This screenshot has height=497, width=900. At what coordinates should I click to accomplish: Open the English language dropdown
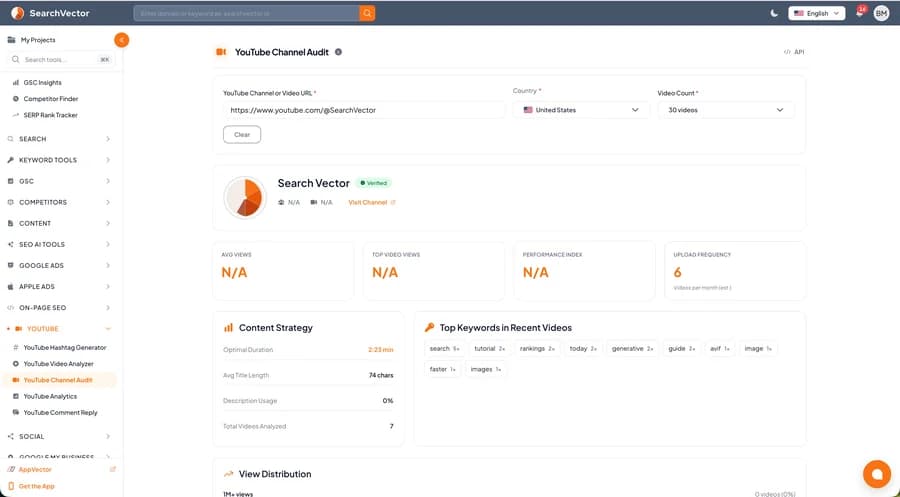(816, 13)
